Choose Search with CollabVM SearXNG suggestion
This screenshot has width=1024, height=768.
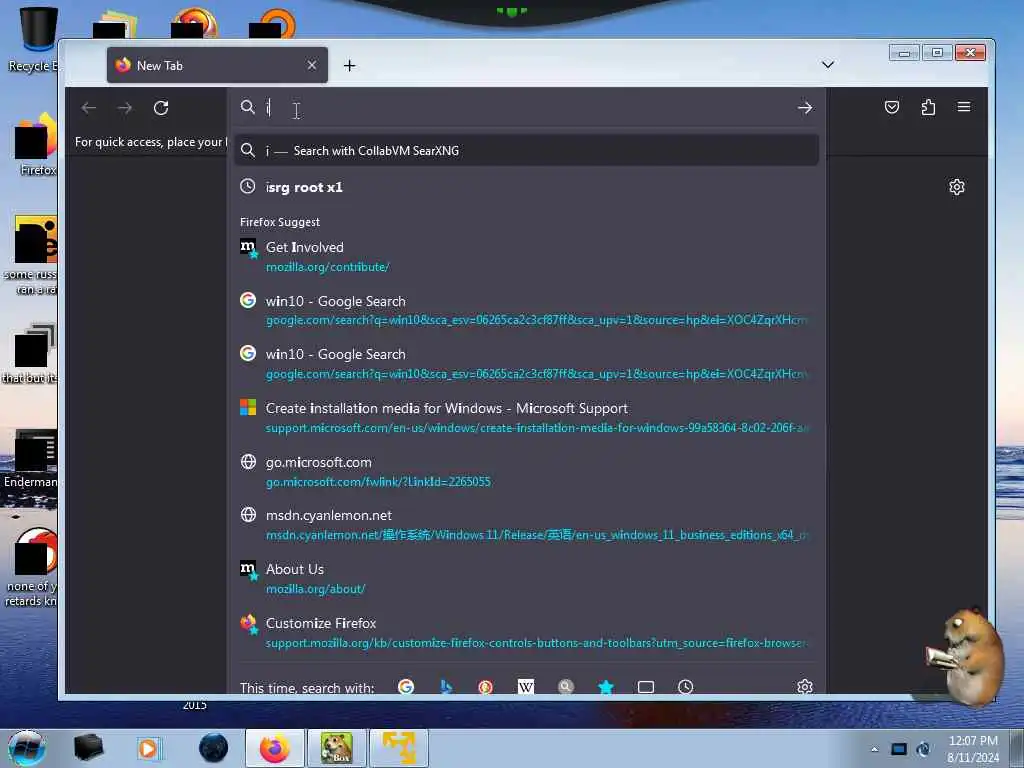(x=526, y=150)
